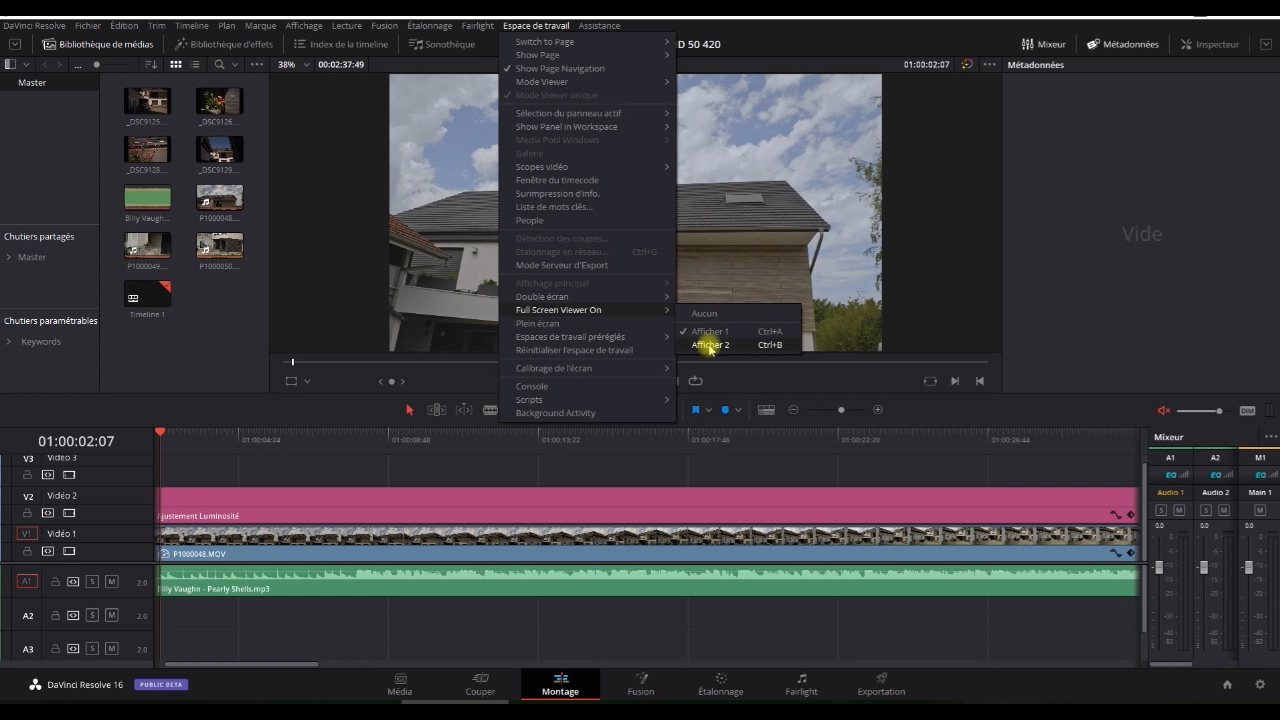The image size is (1280, 720).
Task: Solo Audio 2 channel in the Mixeur
Action: (x=1205, y=510)
